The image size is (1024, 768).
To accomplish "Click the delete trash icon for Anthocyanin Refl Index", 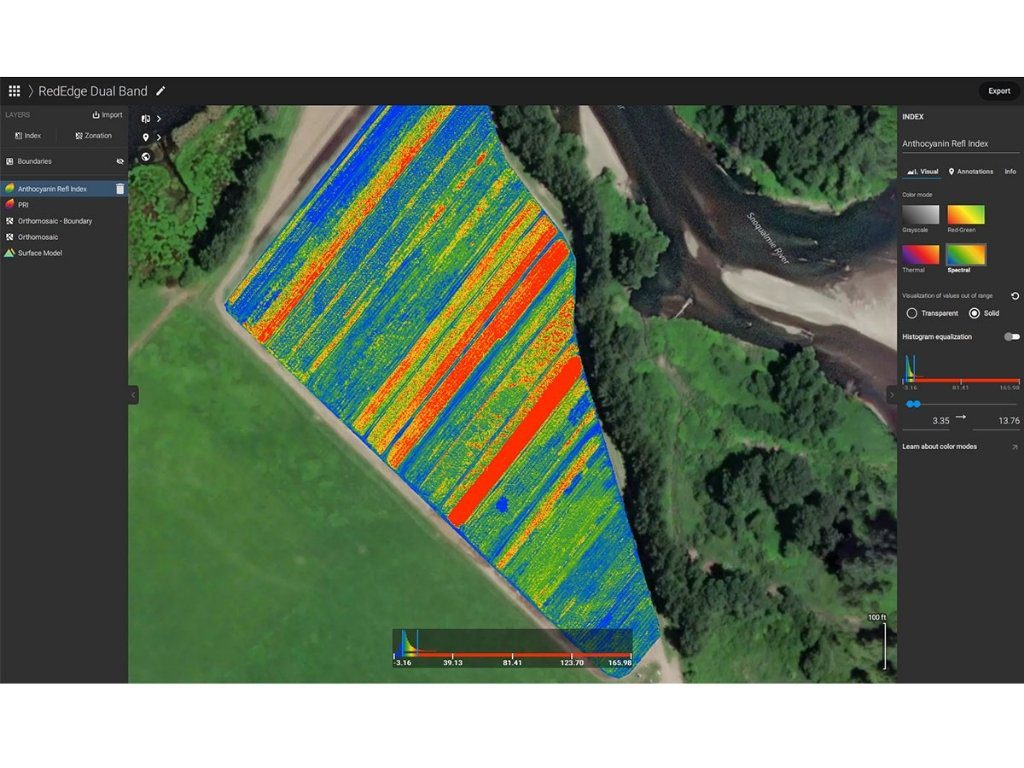I will click(x=119, y=188).
